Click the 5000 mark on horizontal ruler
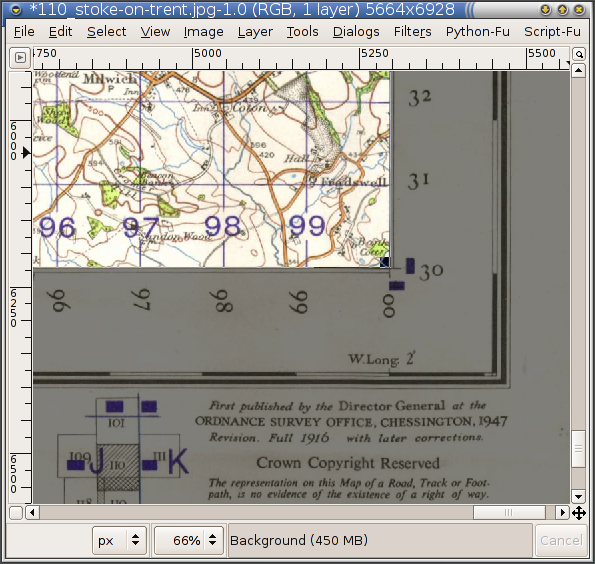 (x=208, y=53)
